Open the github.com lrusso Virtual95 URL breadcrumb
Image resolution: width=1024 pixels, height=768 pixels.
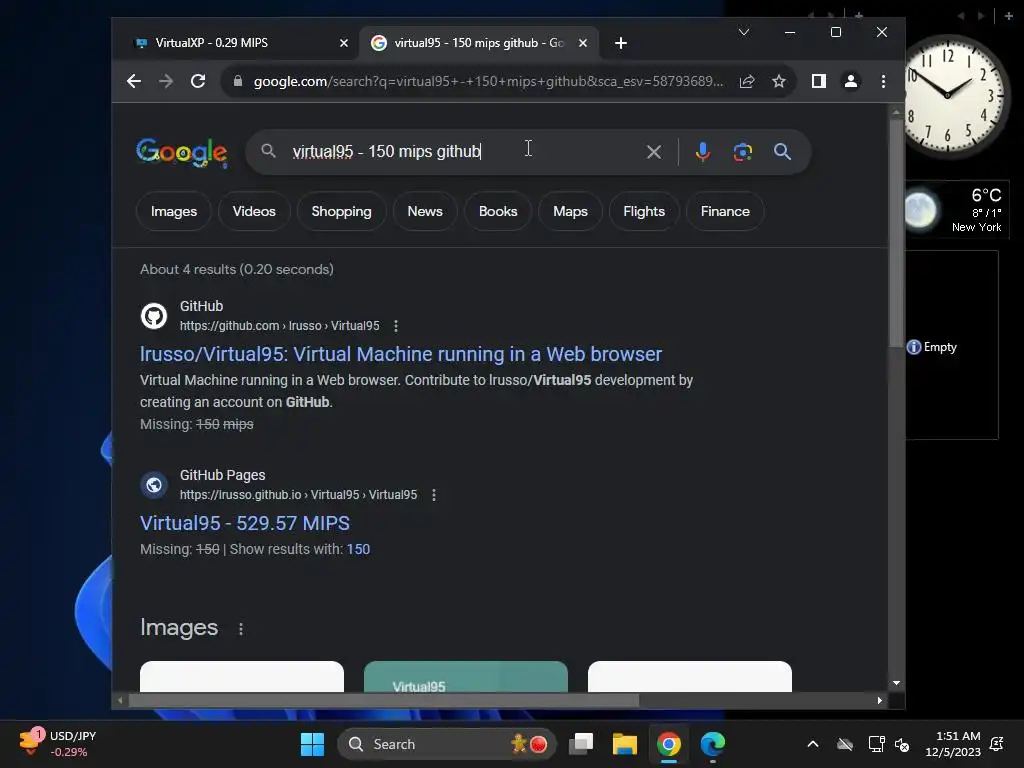click(280, 326)
